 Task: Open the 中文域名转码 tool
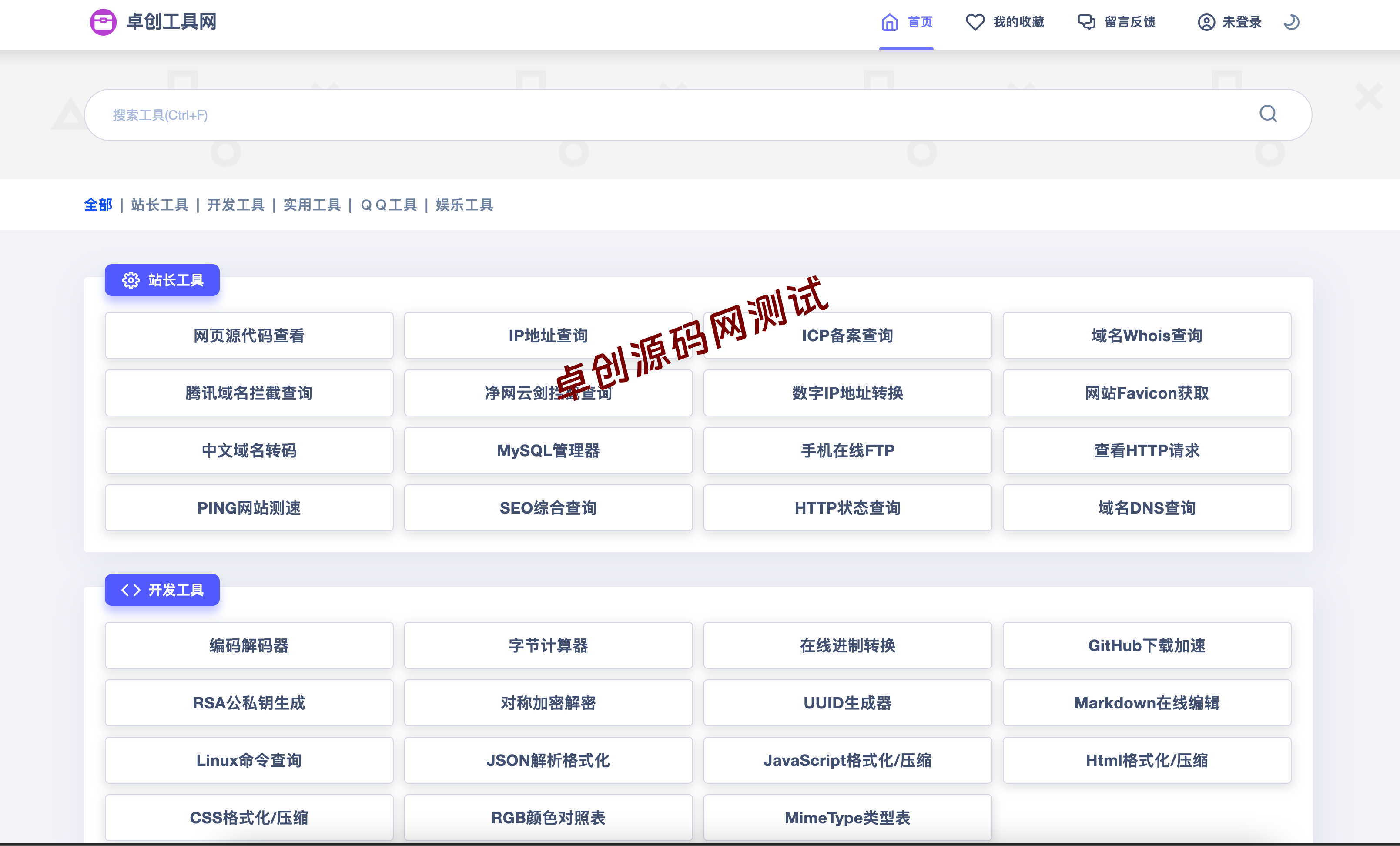click(x=249, y=450)
